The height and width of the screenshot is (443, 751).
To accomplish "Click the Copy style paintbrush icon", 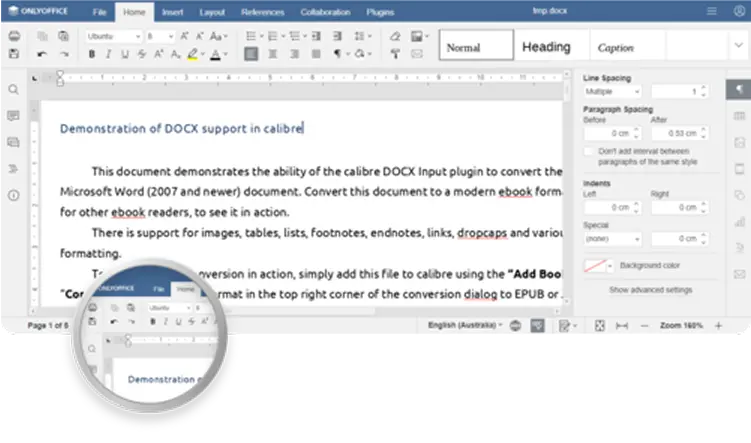I will (395, 54).
